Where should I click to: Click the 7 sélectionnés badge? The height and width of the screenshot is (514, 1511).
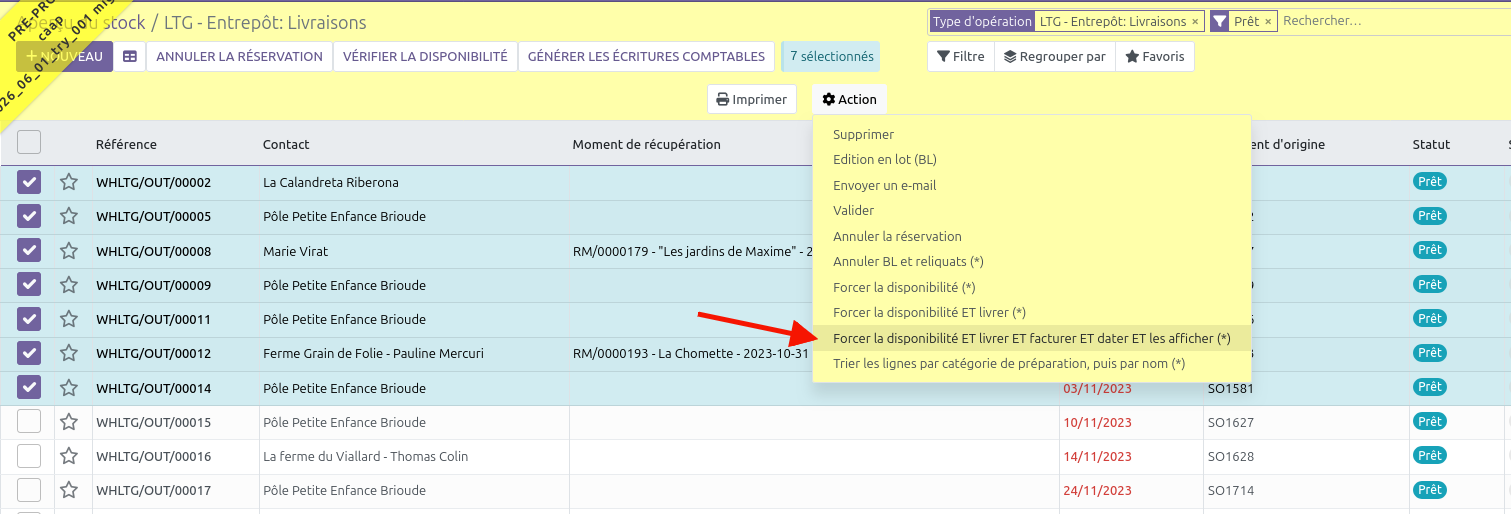tap(832, 57)
